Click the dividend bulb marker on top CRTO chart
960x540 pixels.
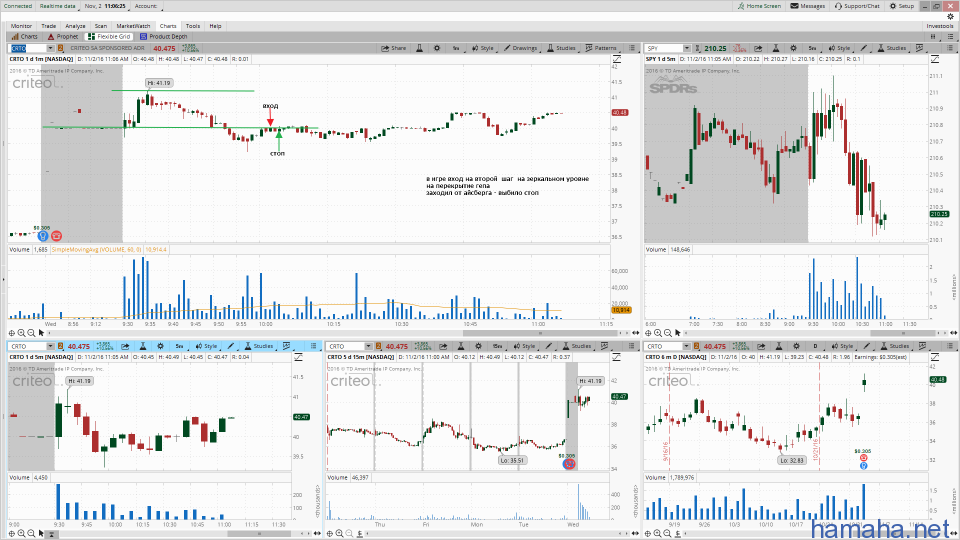pos(43,236)
